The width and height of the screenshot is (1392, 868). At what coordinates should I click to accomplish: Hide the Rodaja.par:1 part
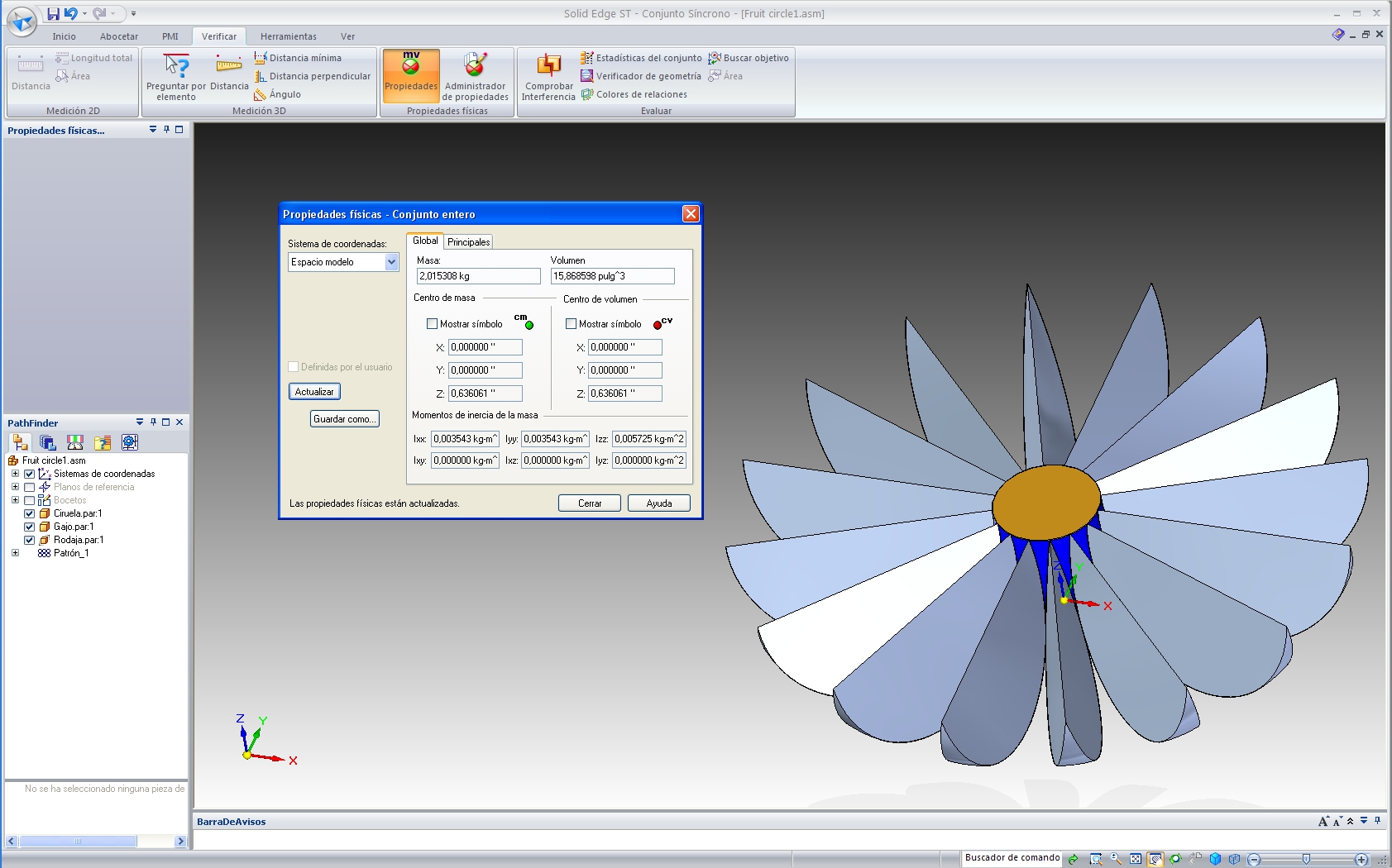29,540
